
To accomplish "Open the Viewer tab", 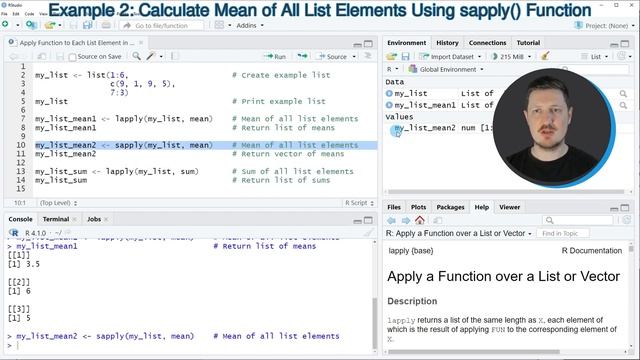I will pyautogui.click(x=509, y=207).
